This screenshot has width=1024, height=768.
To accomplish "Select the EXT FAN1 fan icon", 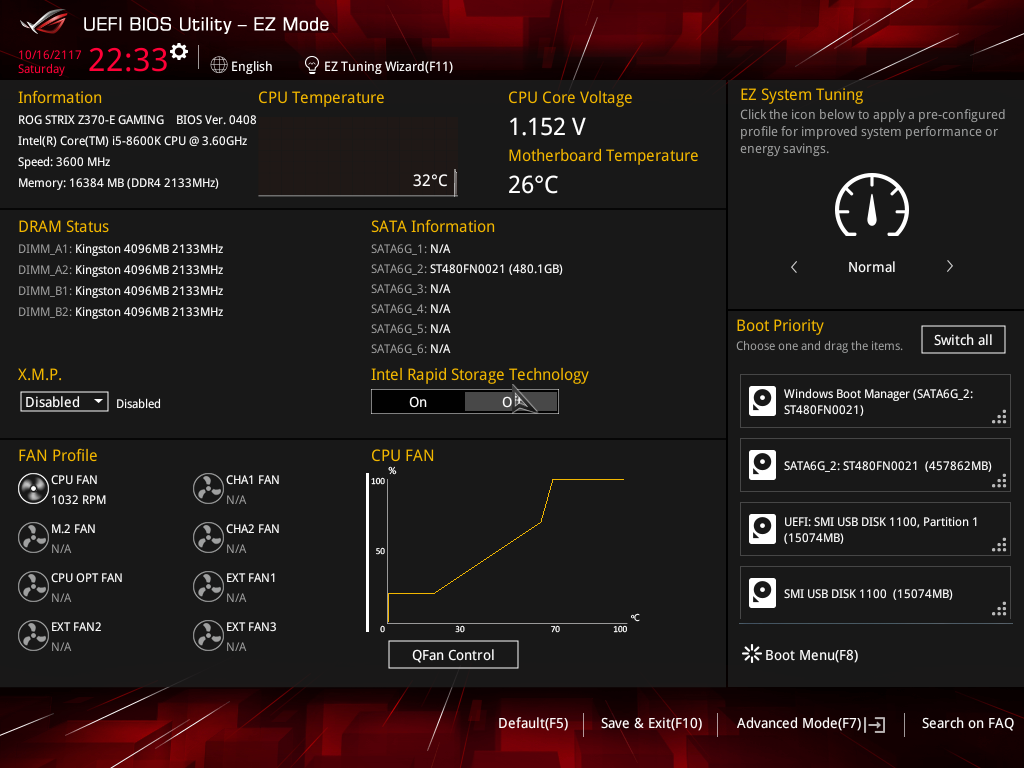I will [208, 586].
